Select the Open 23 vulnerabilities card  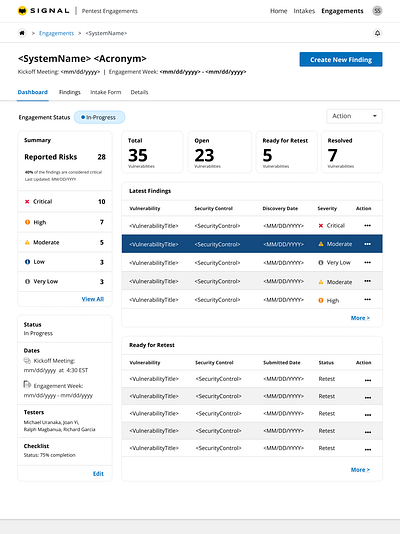pyautogui.click(x=220, y=152)
